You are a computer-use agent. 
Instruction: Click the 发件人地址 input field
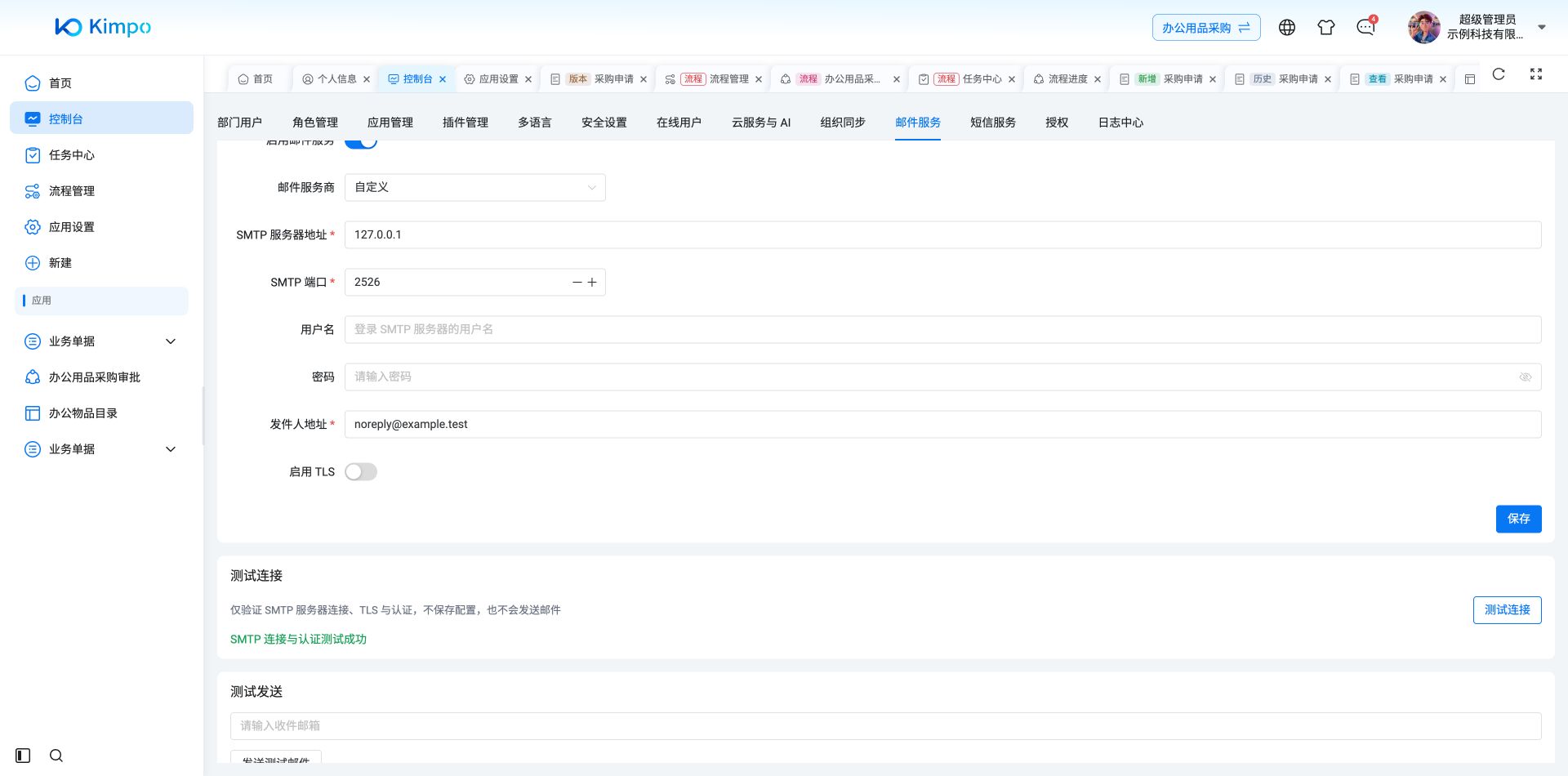pos(943,425)
